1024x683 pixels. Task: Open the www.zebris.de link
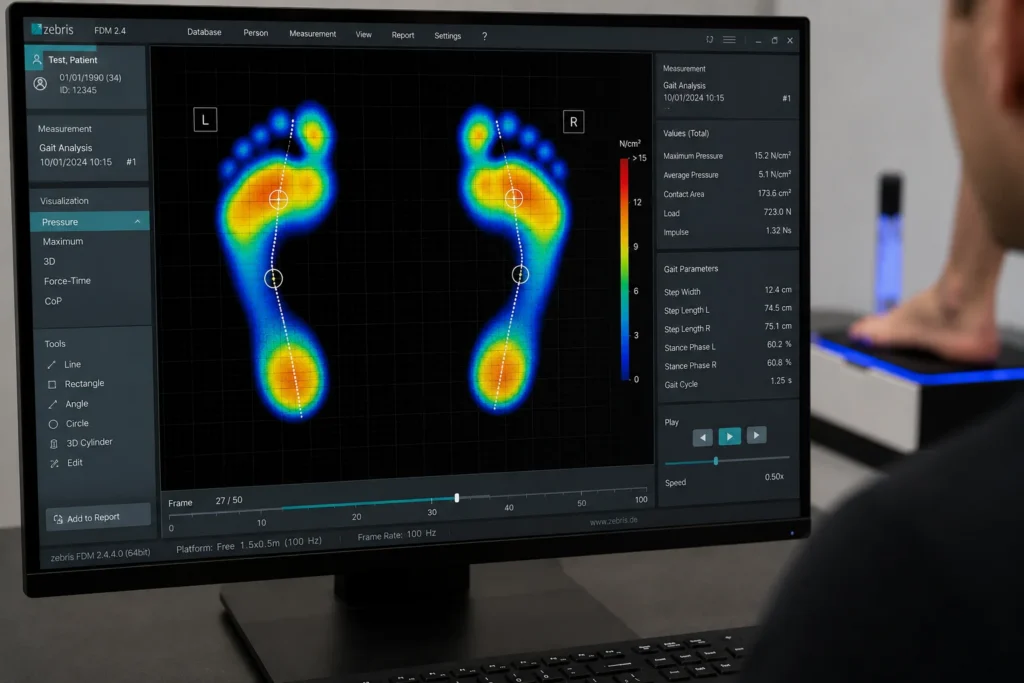(613, 520)
